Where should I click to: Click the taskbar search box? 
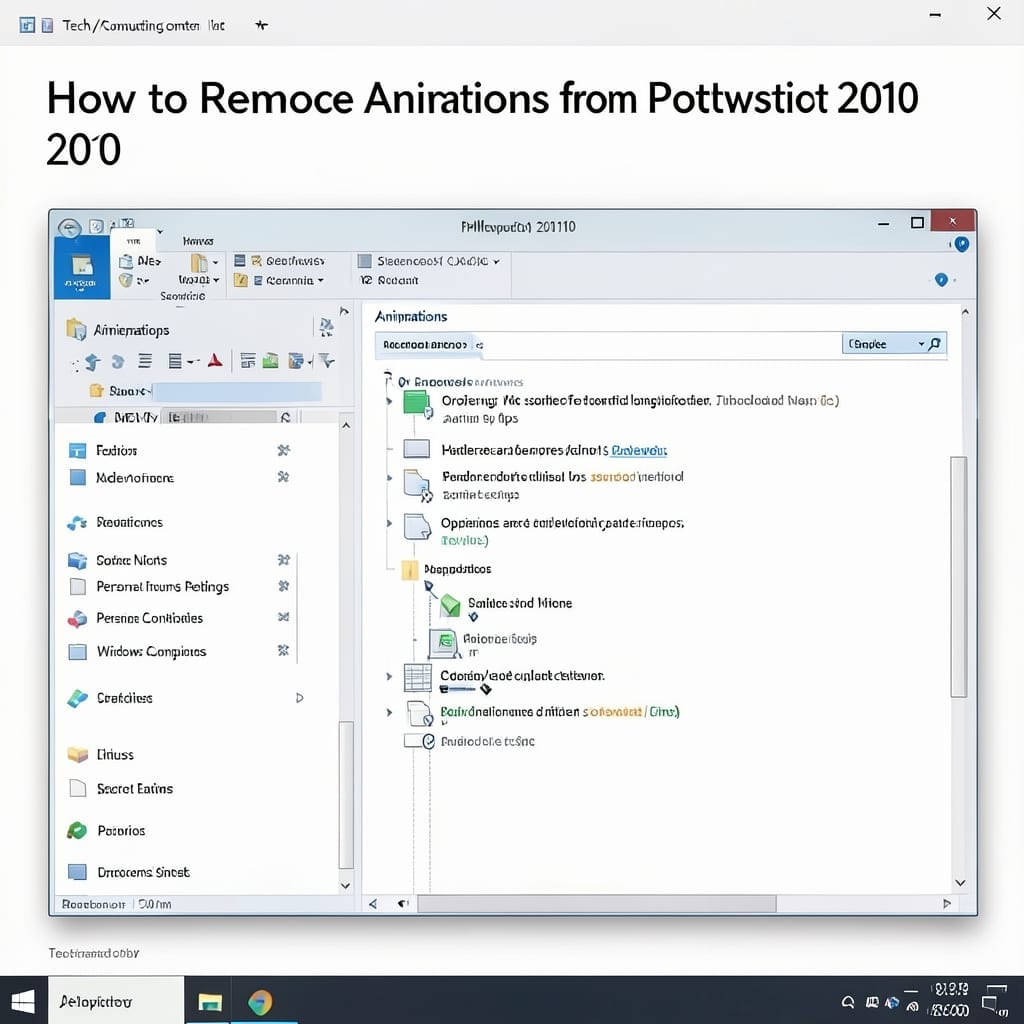pos(116,1000)
